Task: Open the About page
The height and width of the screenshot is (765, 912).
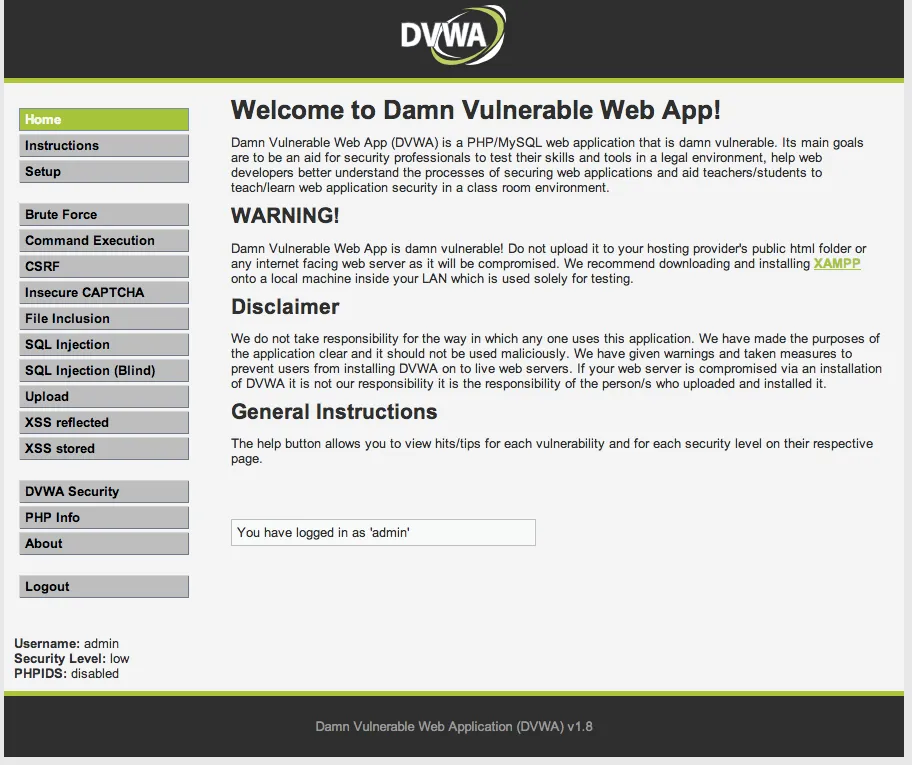Action: pos(103,543)
